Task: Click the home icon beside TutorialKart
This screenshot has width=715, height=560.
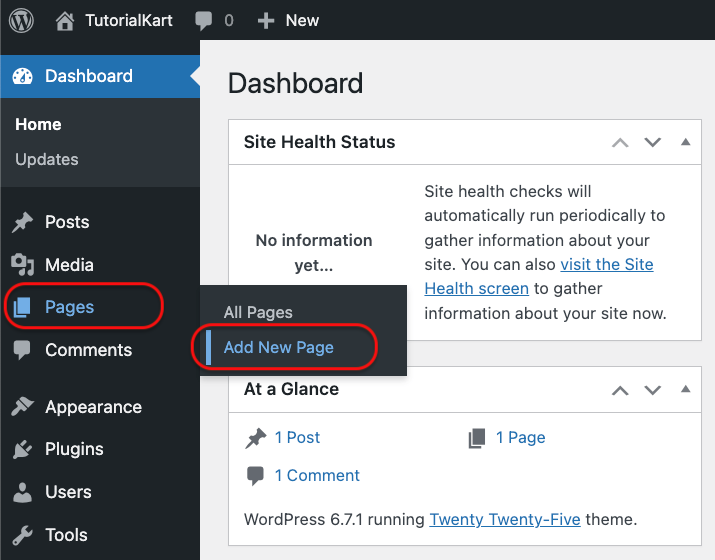Action: [x=65, y=21]
